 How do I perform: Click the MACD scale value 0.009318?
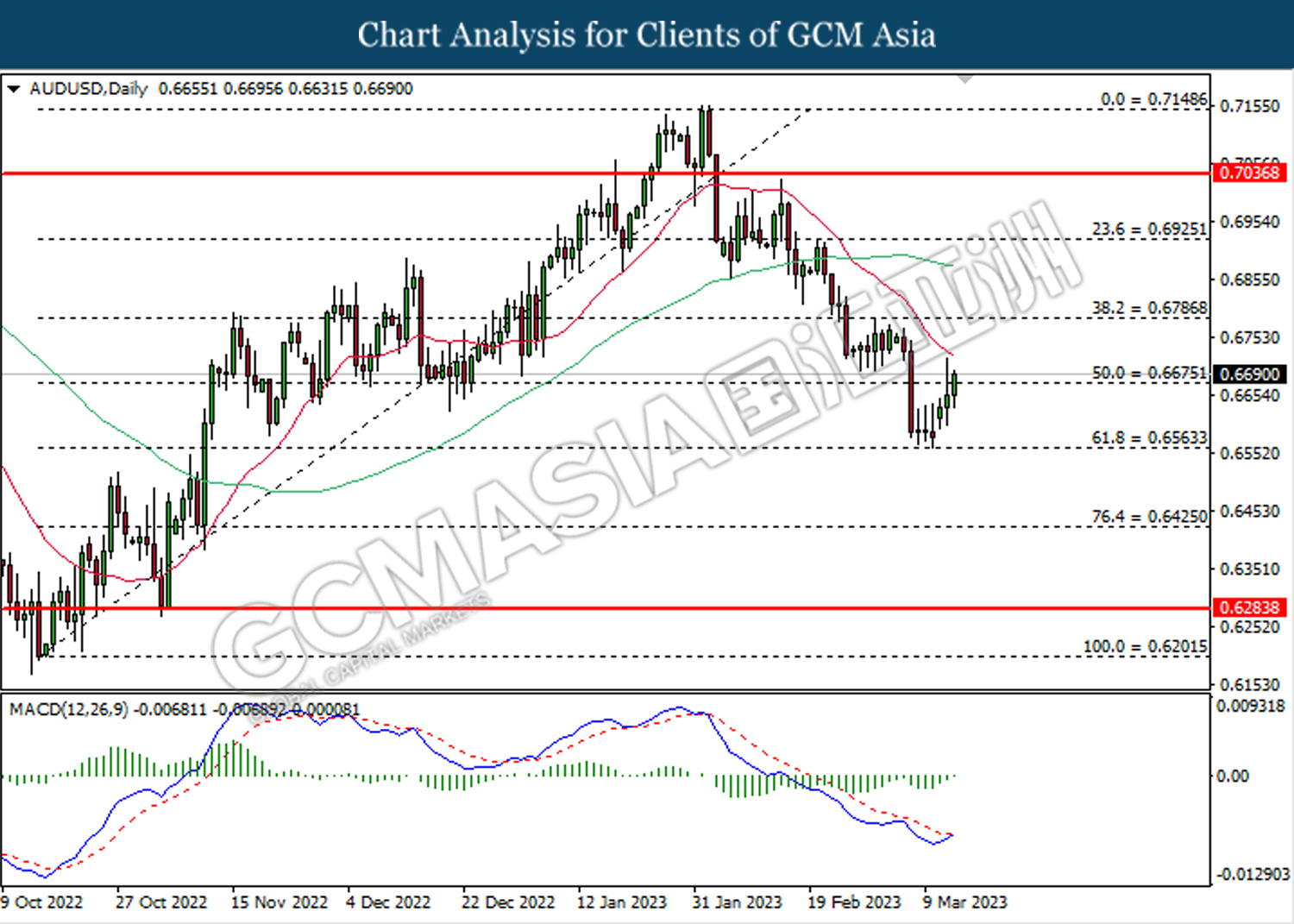(1250, 706)
